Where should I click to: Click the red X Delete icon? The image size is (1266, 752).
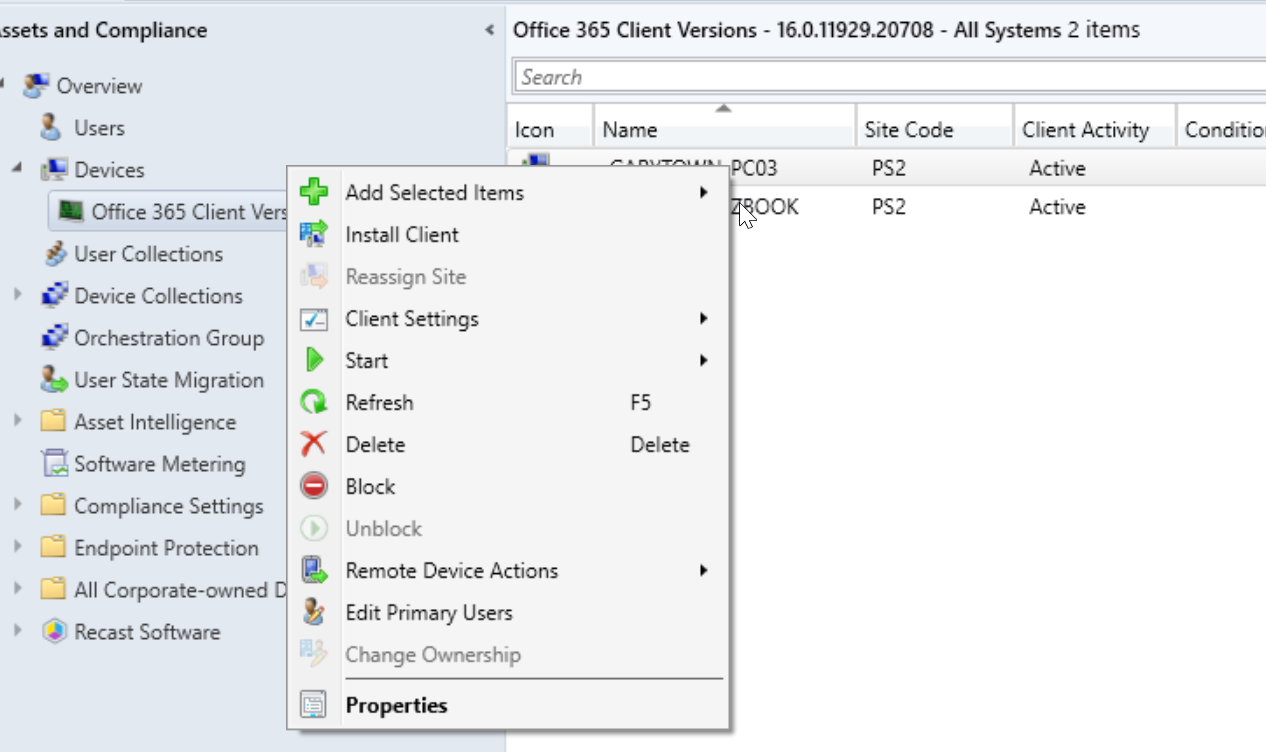point(314,444)
